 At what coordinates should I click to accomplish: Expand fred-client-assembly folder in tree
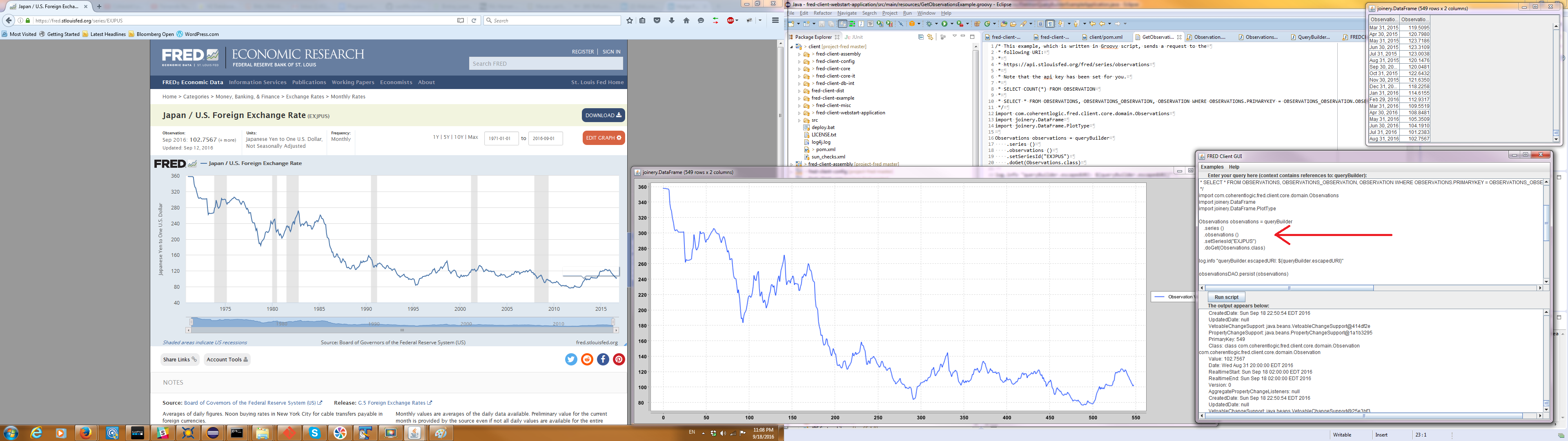(799, 54)
